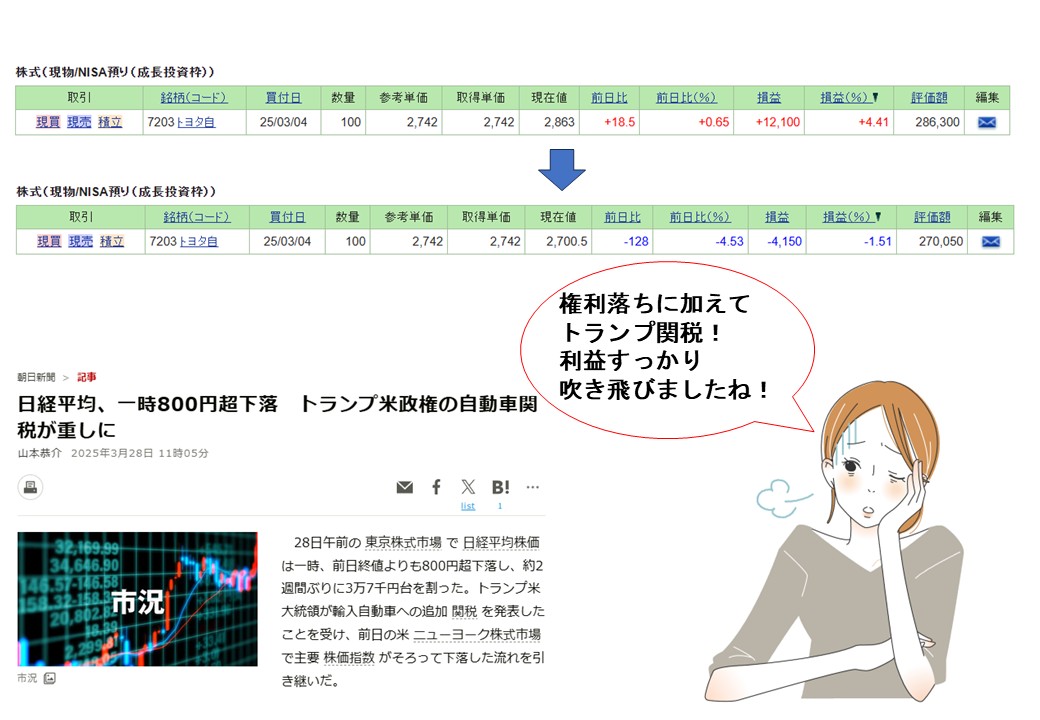1040x720 pixels.
Task: Click the print icon below the article byline
Action: pyautogui.click(x=30, y=487)
